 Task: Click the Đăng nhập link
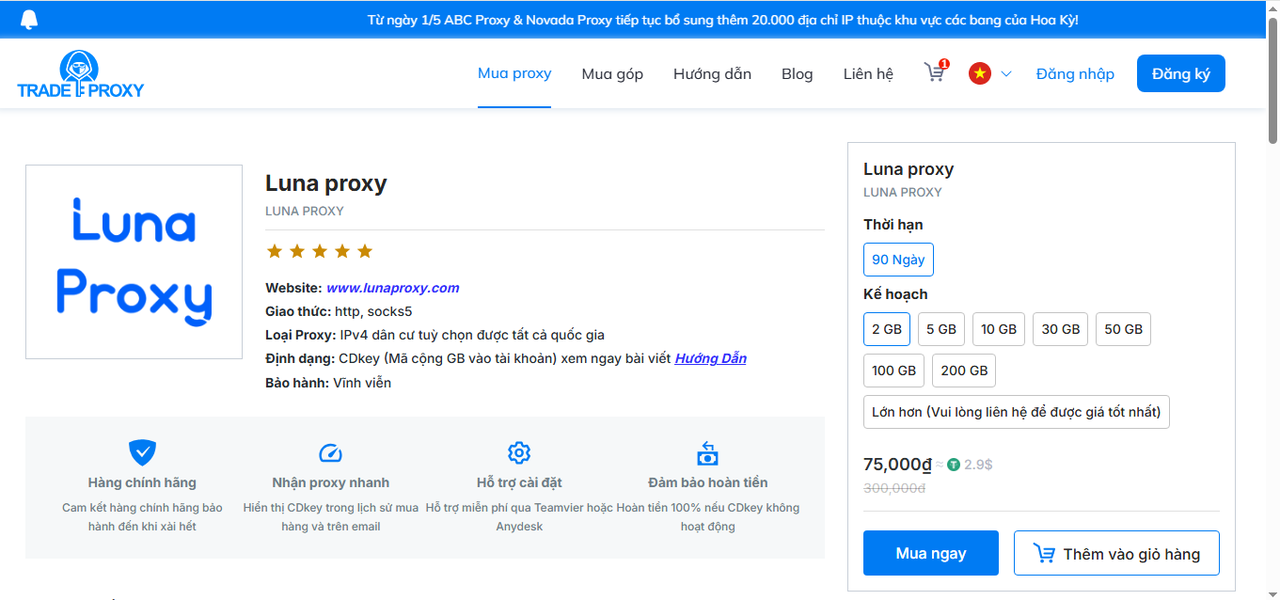pos(1075,74)
